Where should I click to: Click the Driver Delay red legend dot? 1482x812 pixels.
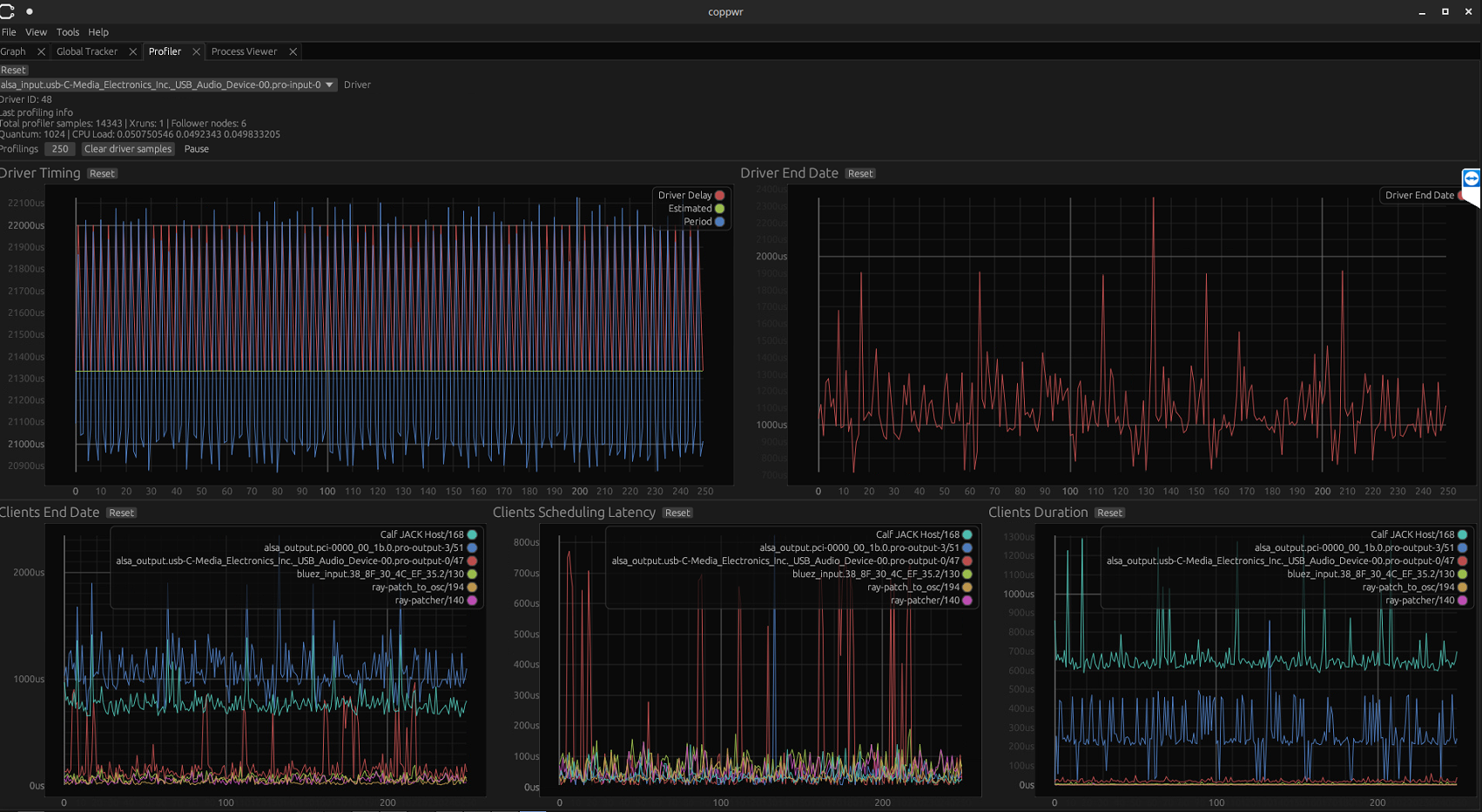pyautogui.click(x=719, y=196)
